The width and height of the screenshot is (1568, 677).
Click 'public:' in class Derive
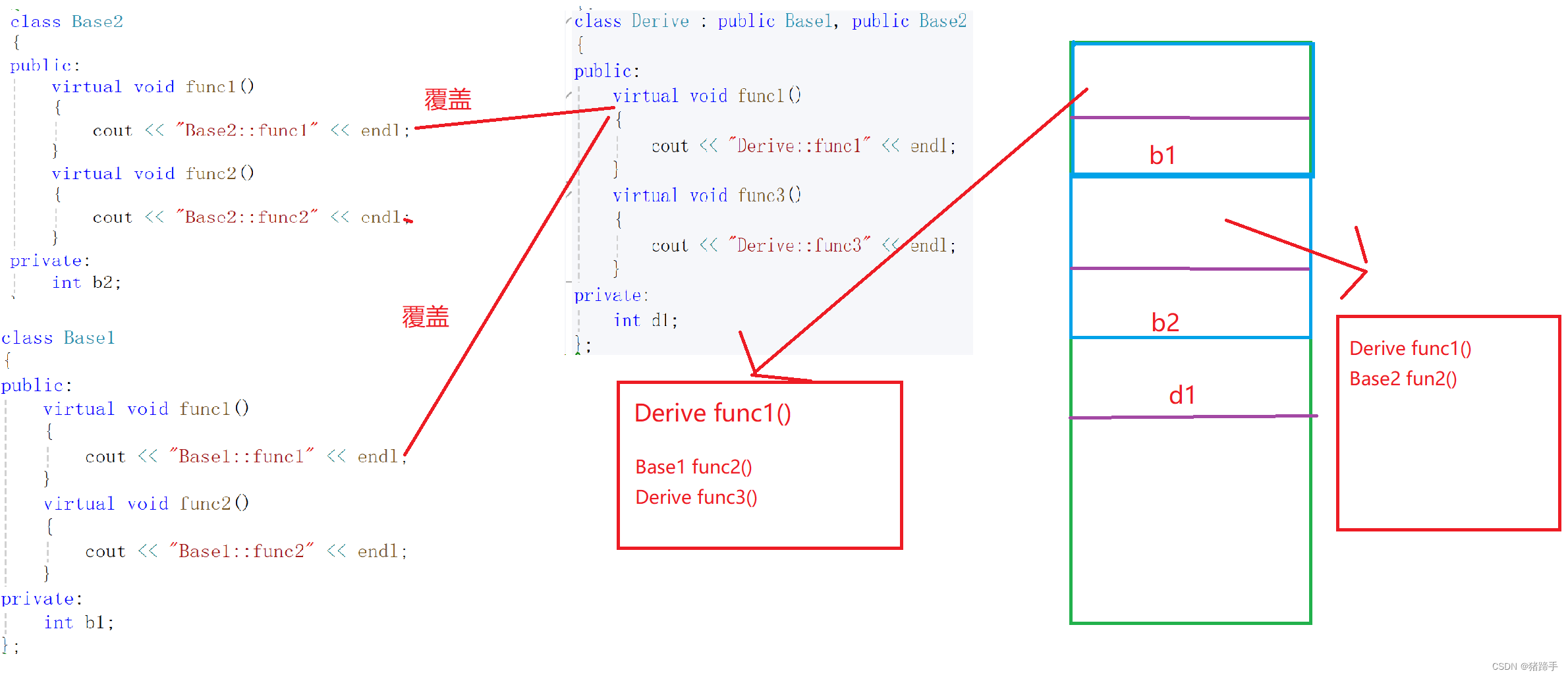tap(607, 71)
